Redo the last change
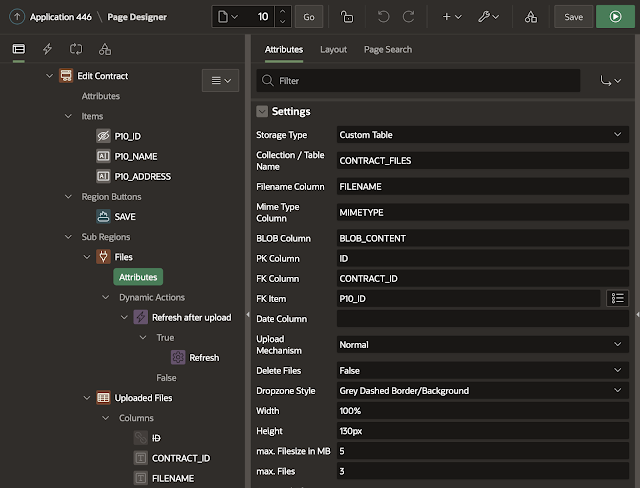Viewport: 640px width, 488px height. 409,17
